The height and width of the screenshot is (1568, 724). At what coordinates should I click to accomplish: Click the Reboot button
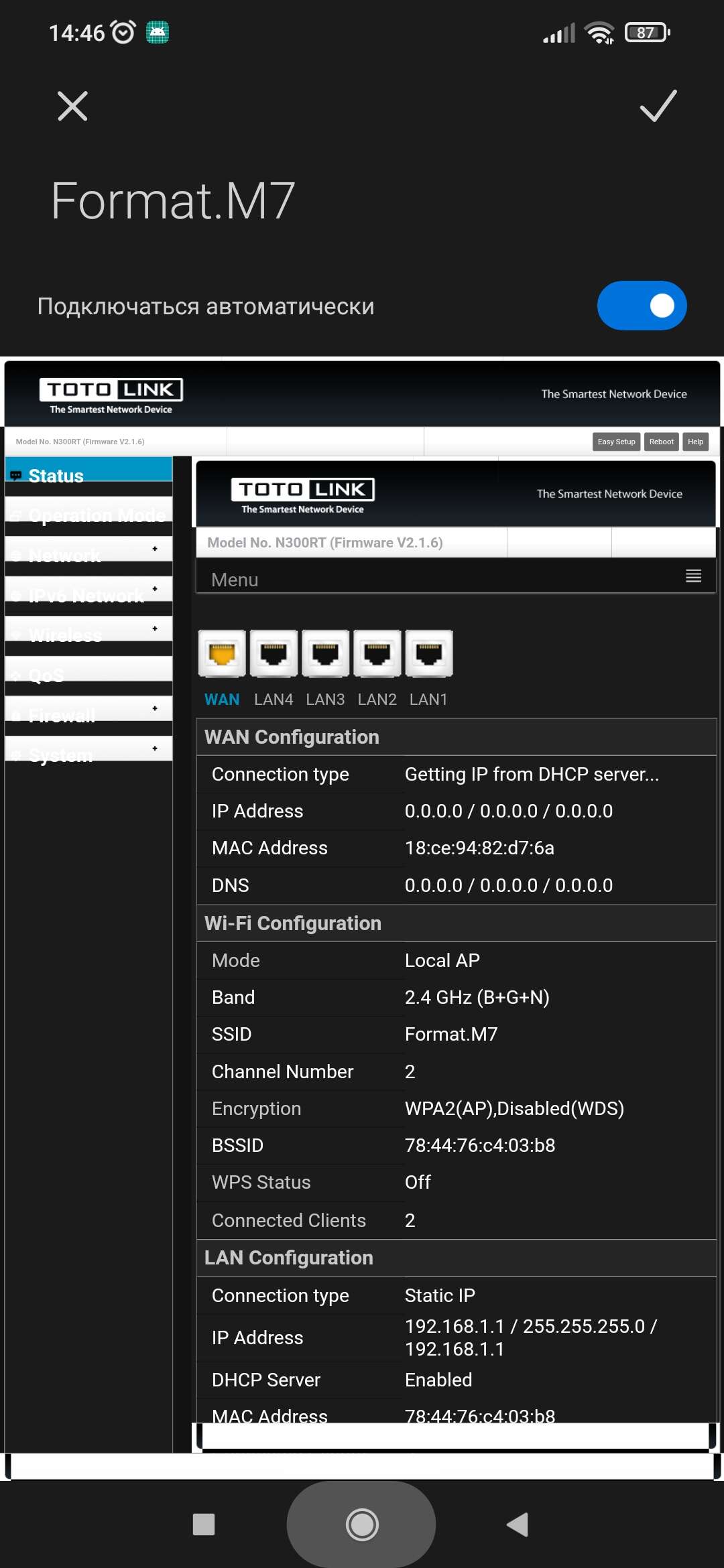pos(662,442)
